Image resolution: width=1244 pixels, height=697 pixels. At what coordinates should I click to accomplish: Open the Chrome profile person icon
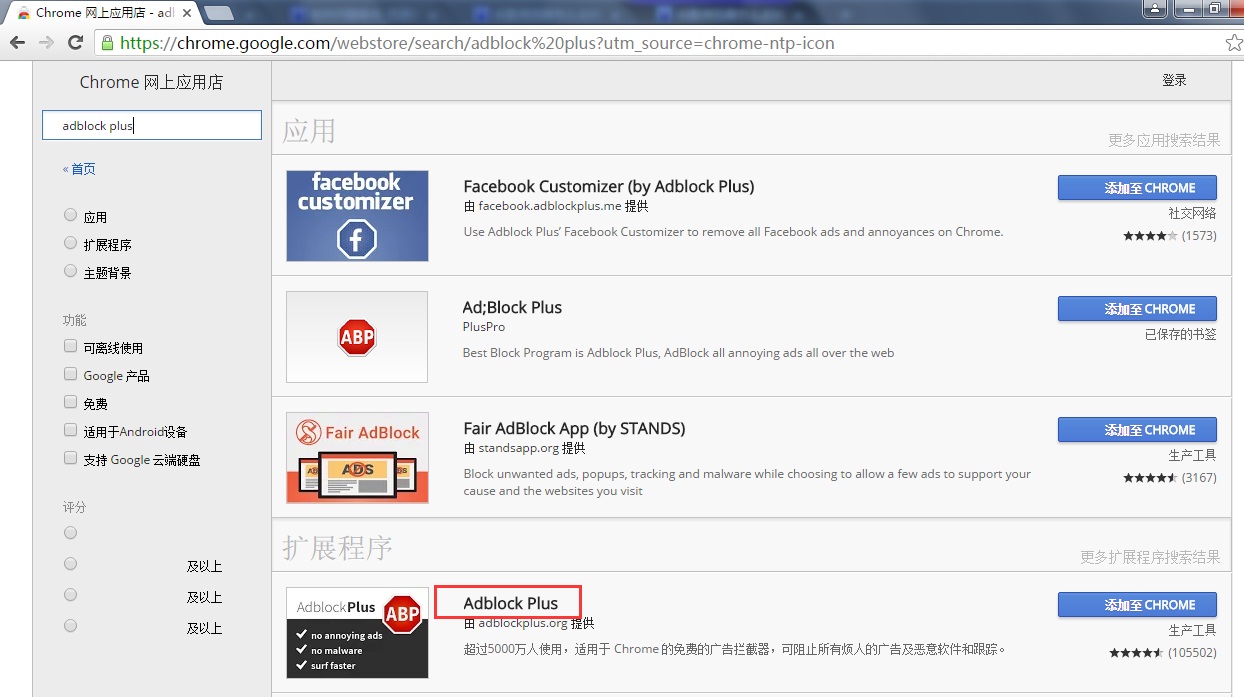1156,8
